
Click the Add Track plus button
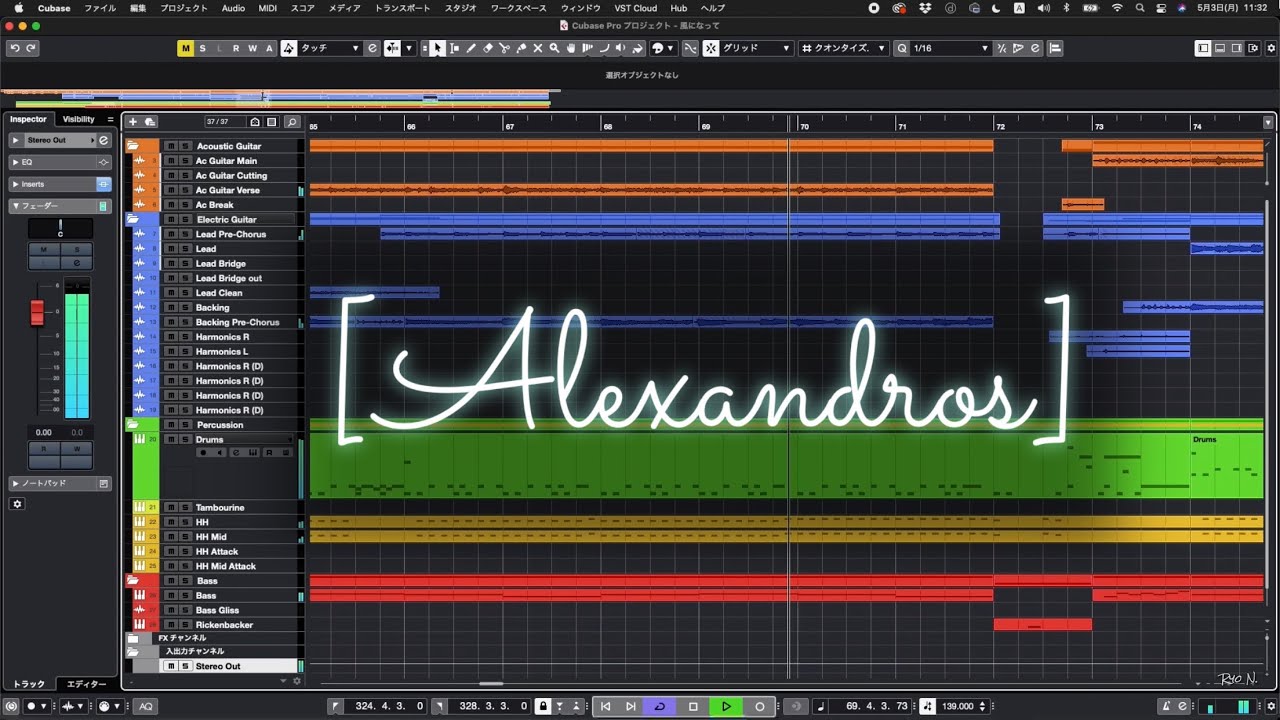click(x=133, y=122)
